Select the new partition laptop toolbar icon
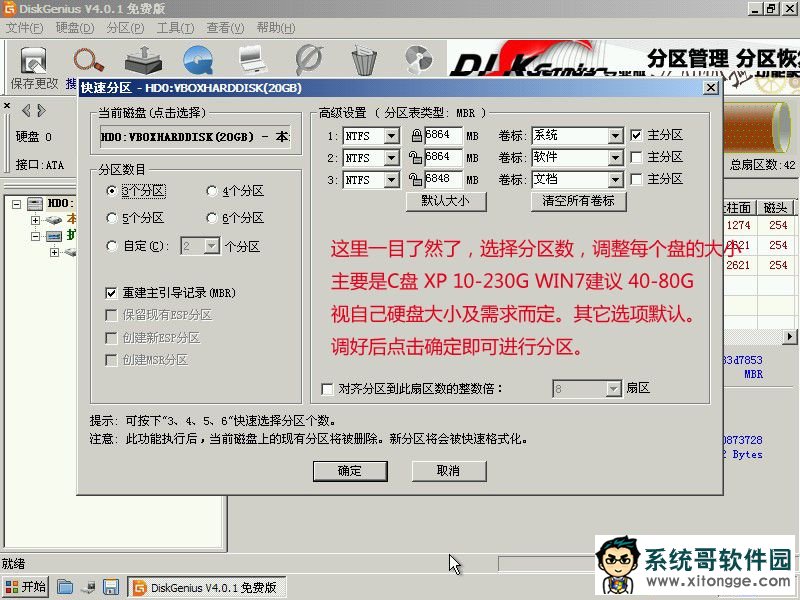This screenshot has width=800, height=600. point(252,60)
